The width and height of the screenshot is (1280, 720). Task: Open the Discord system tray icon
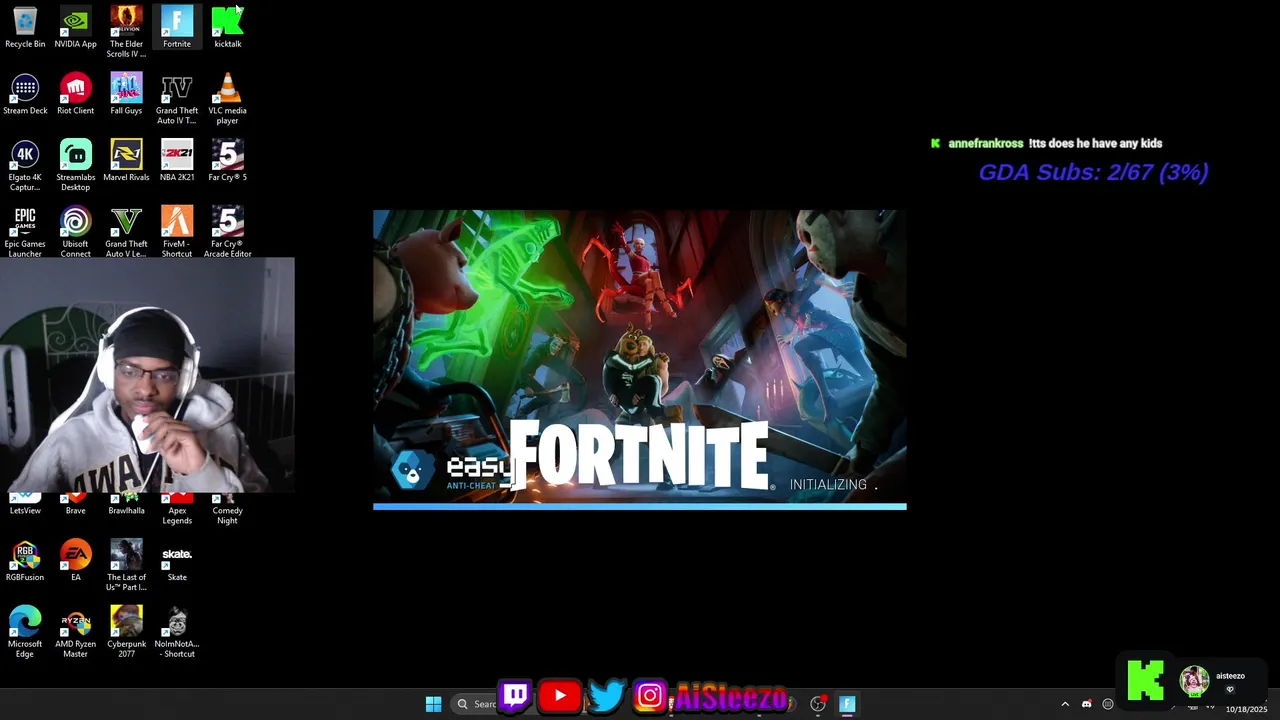(1086, 704)
